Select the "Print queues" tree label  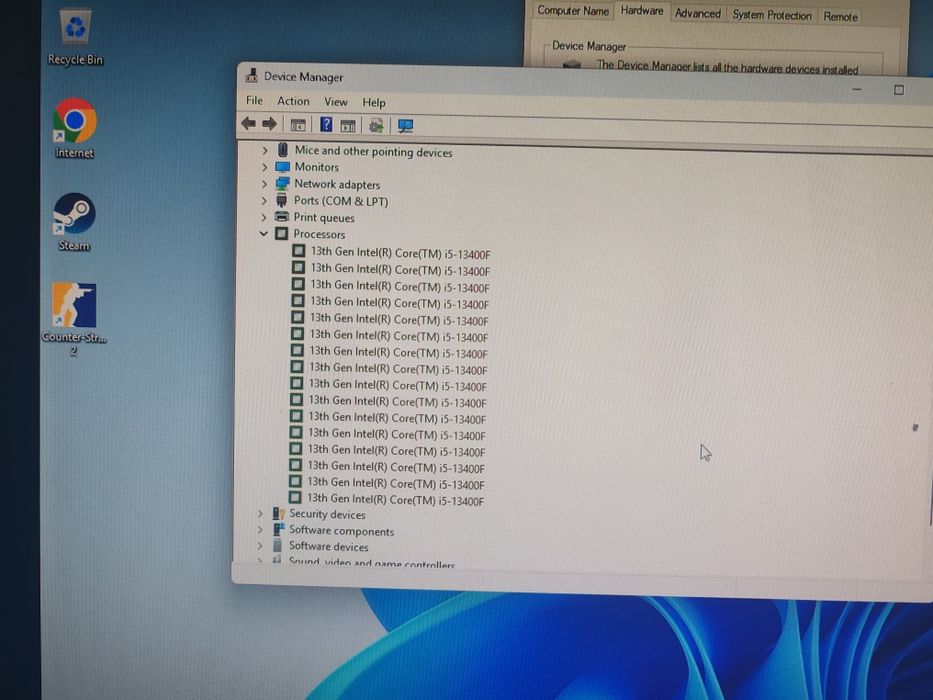tap(324, 218)
